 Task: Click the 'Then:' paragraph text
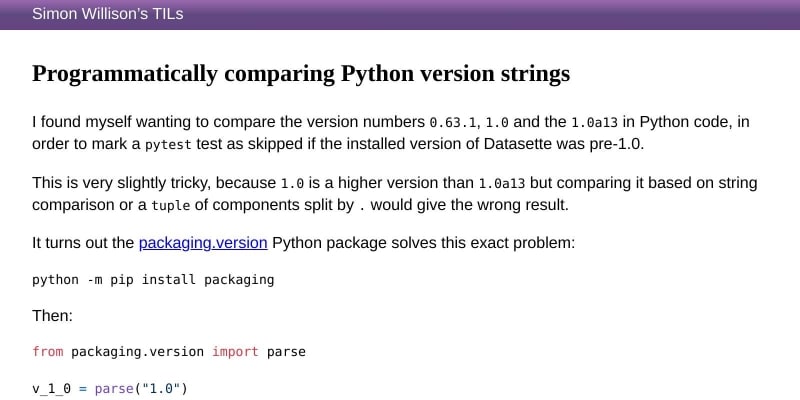tap(52, 316)
